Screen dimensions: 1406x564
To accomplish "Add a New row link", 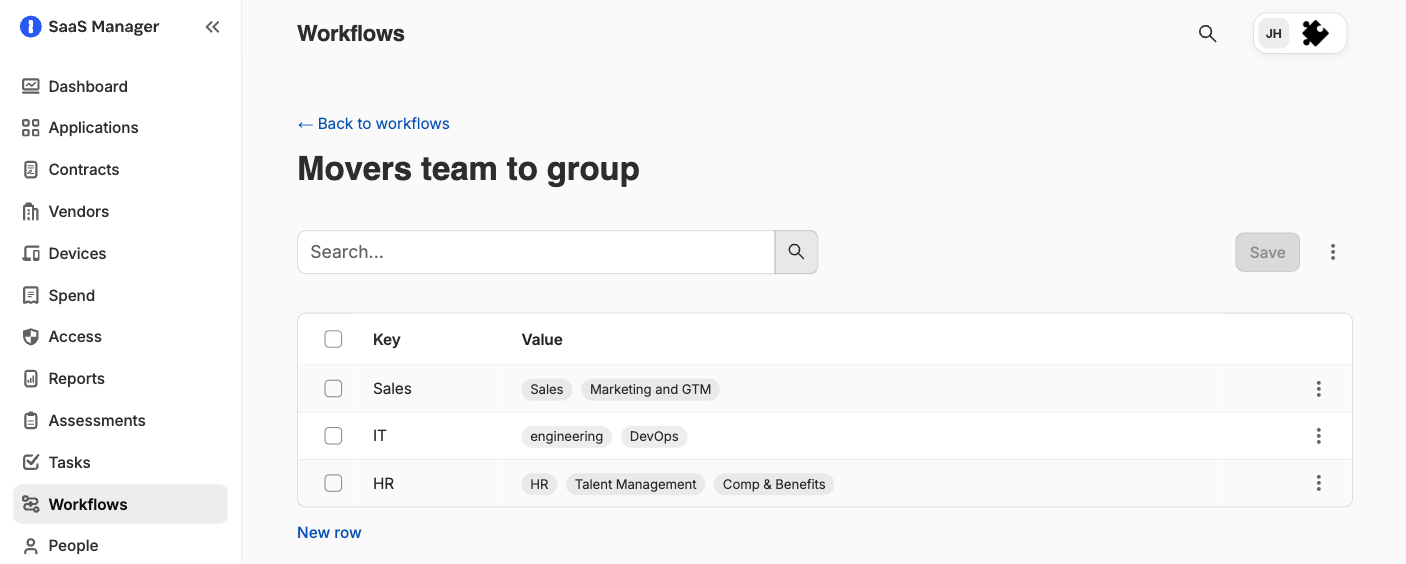I will pos(329,533).
